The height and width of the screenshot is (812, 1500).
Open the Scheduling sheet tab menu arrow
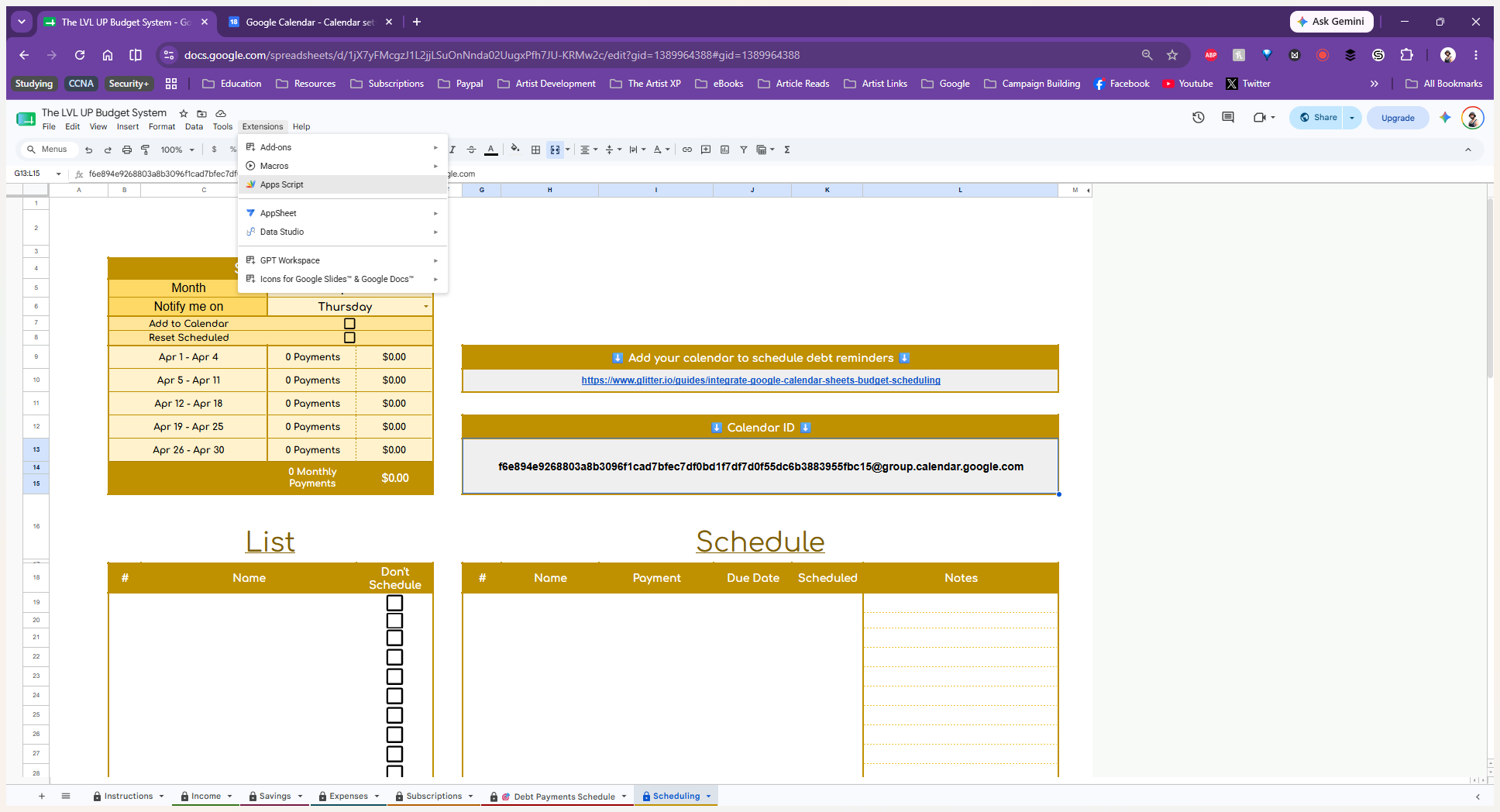pos(708,796)
